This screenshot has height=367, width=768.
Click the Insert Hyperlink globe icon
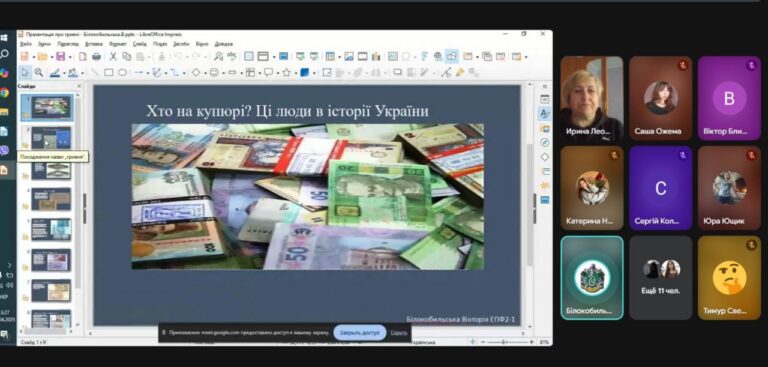pyautogui.click(x=437, y=57)
